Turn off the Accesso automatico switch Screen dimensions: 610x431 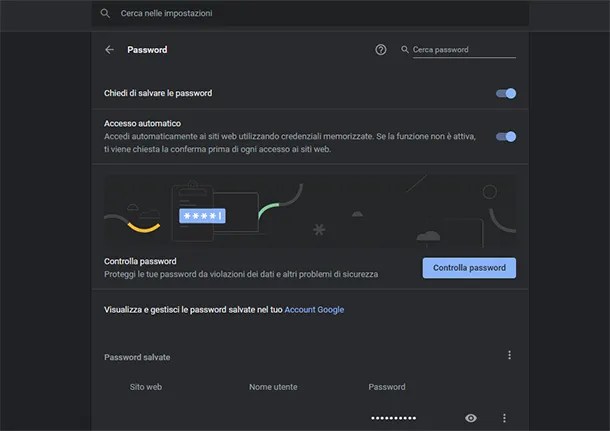[506, 136]
